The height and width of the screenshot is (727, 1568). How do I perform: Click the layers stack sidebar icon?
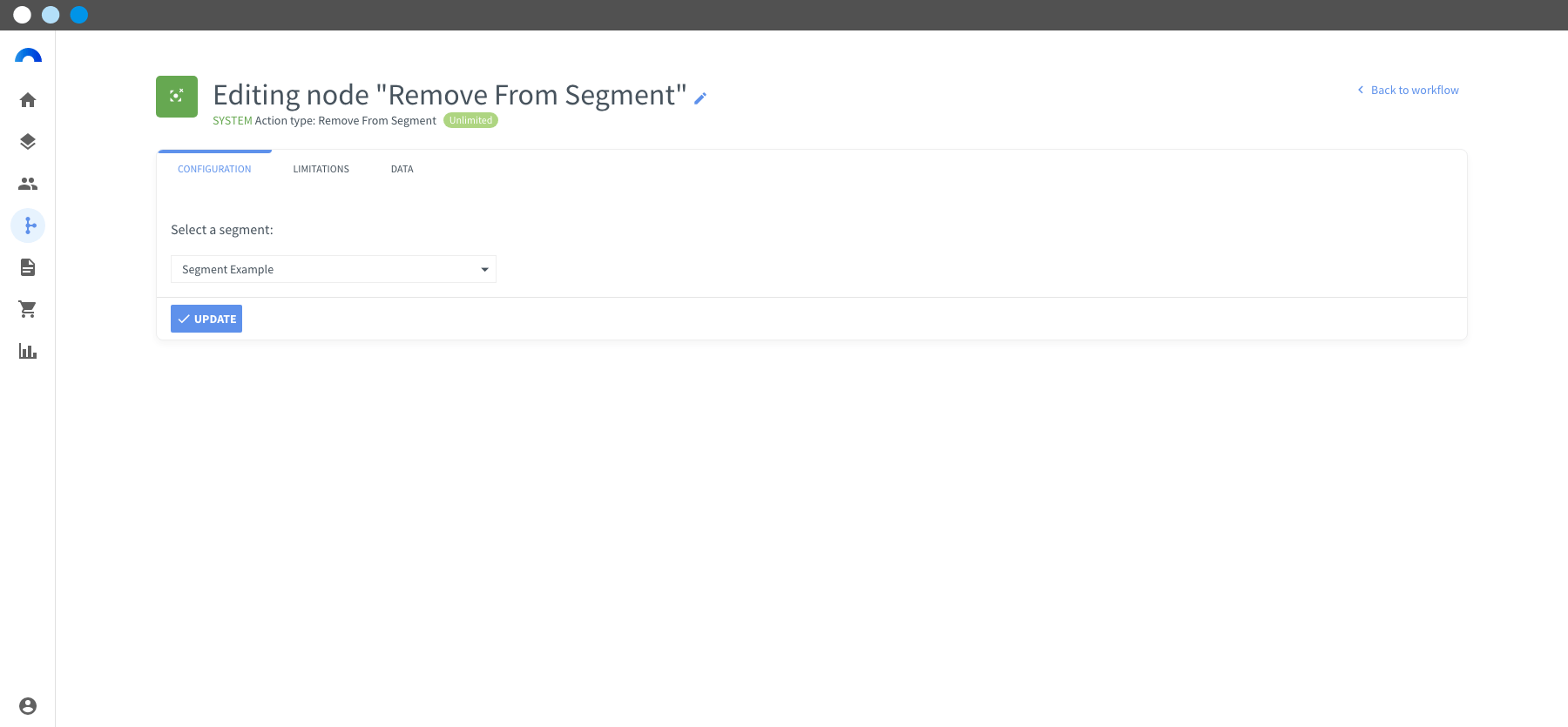(x=28, y=142)
